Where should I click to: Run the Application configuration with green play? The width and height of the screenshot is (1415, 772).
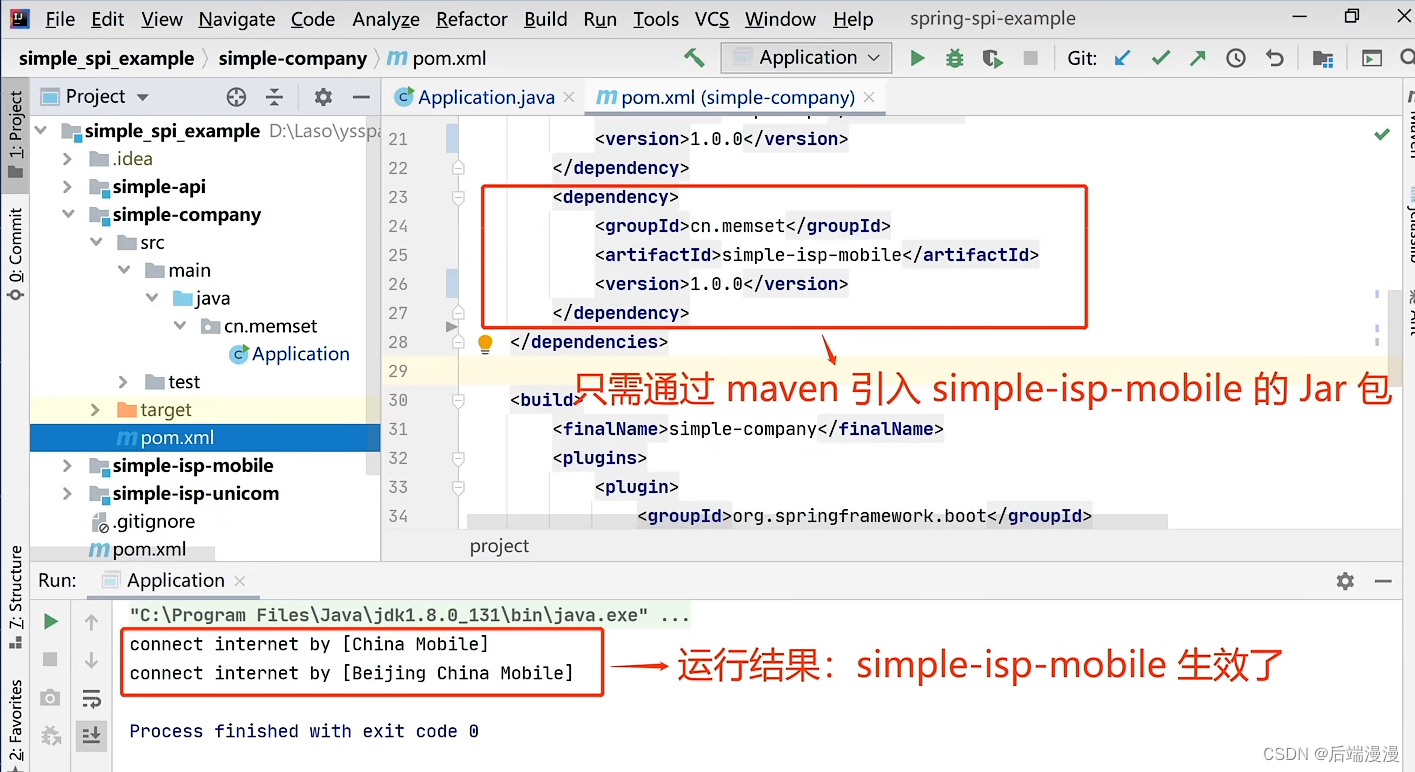click(x=917, y=58)
